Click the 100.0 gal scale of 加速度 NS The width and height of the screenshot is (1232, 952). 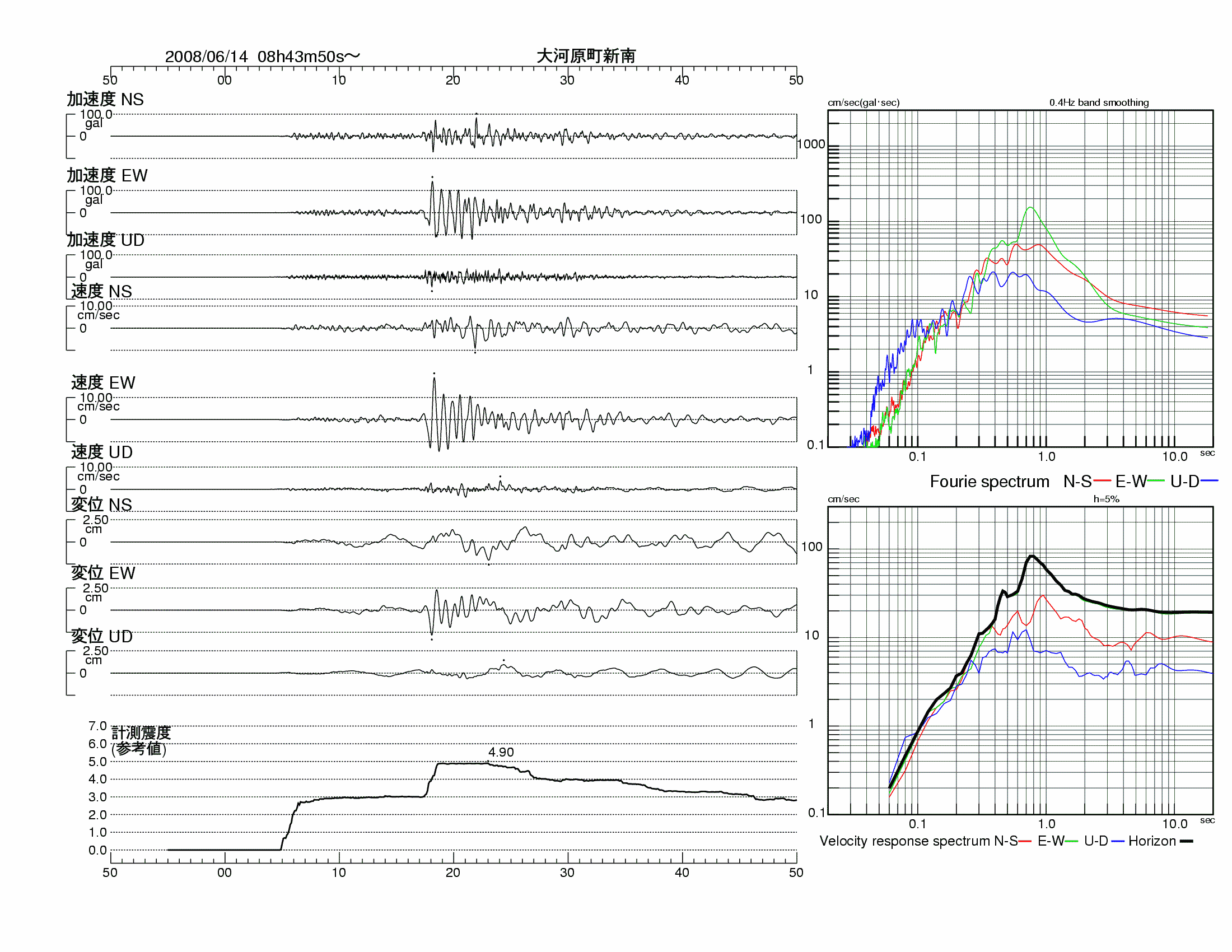[96, 114]
